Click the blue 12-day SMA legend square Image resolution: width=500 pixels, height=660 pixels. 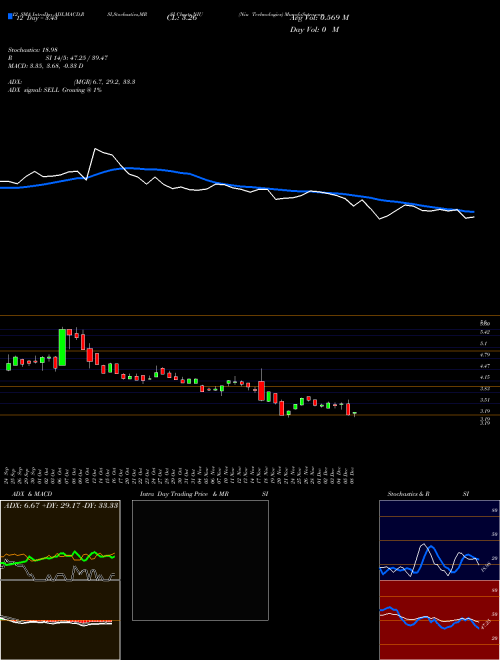pyautogui.click(x=10, y=17)
